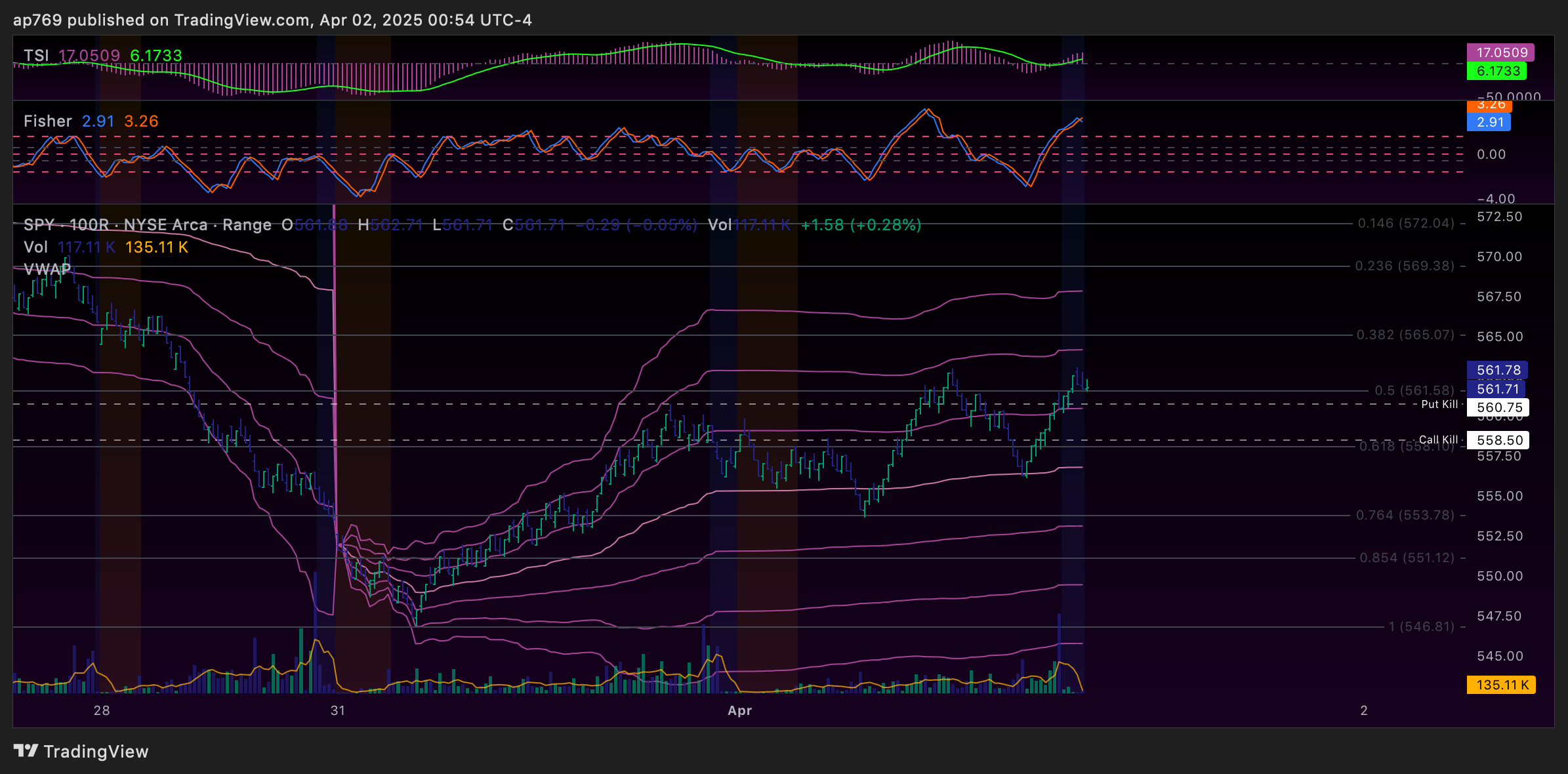This screenshot has height=774, width=1568.
Task: Click the Put Kill line label
Action: (x=1439, y=405)
